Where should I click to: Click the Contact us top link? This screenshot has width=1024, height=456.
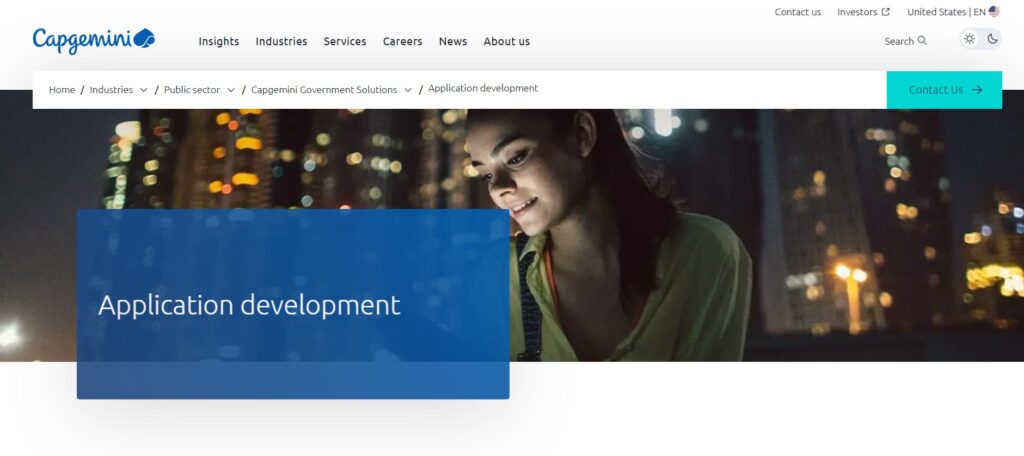(x=797, y=12)
